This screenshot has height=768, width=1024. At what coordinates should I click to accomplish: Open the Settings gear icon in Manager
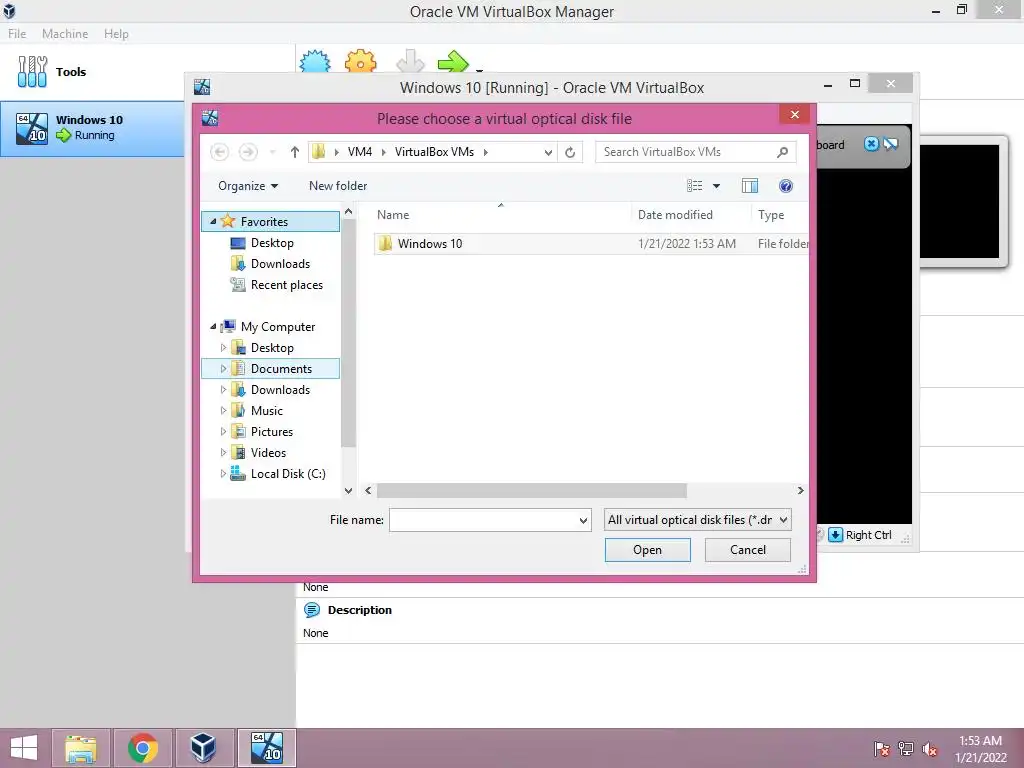click(360, 62)
